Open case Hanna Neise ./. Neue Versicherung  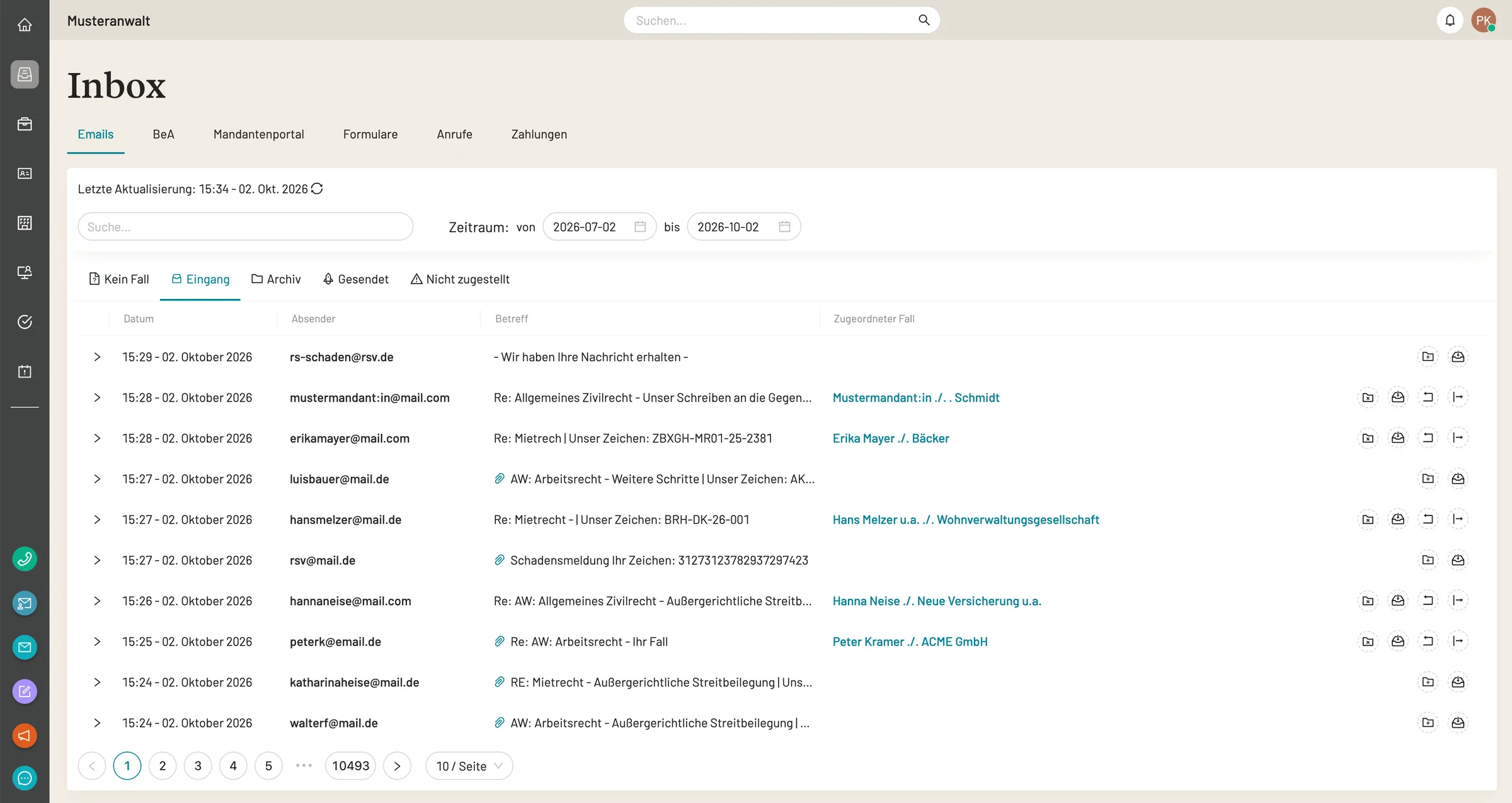pyautogui.click(x=936, y=601)
